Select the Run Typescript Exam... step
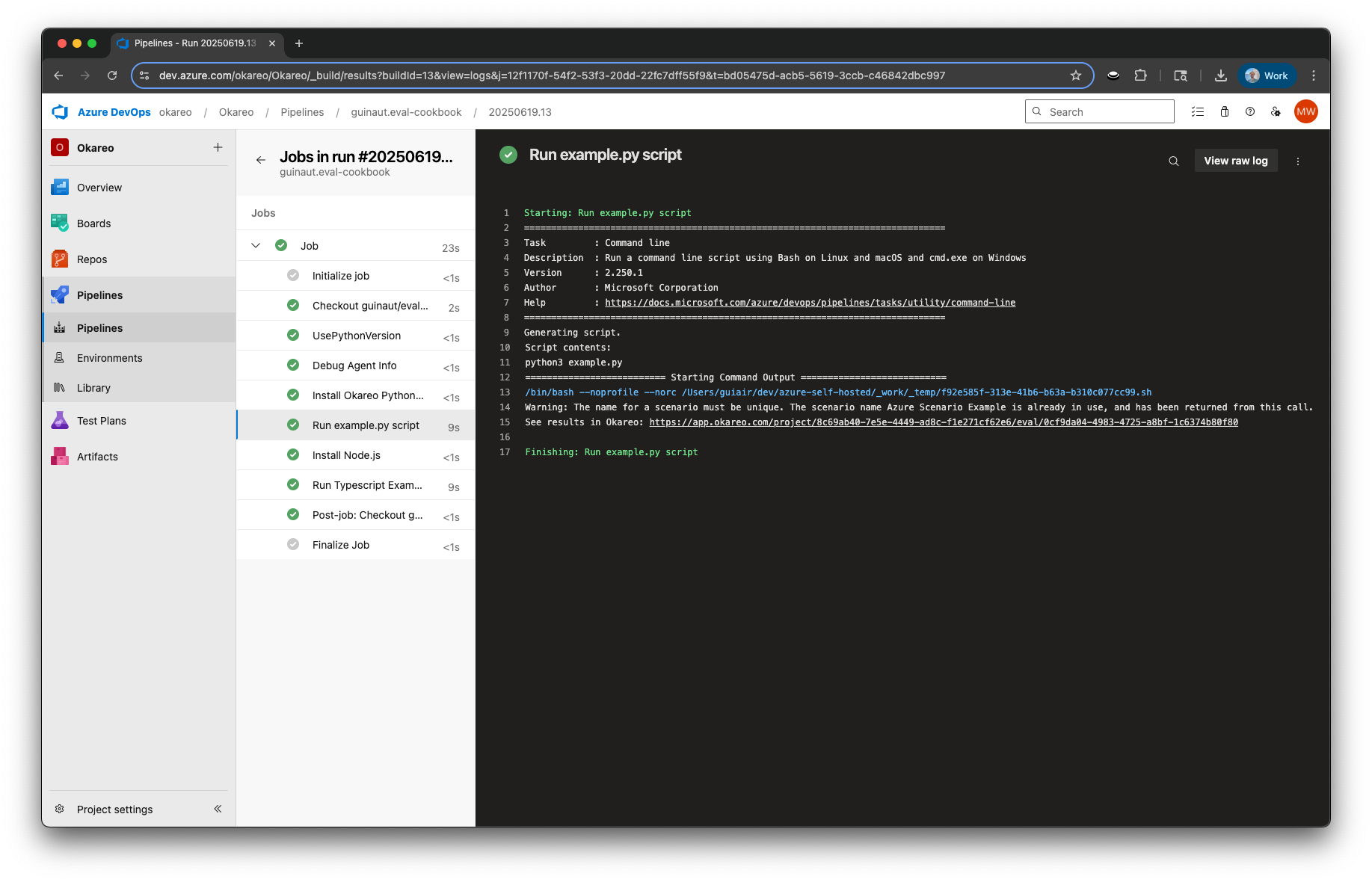1372x882 pixels. tap(356, 485)
